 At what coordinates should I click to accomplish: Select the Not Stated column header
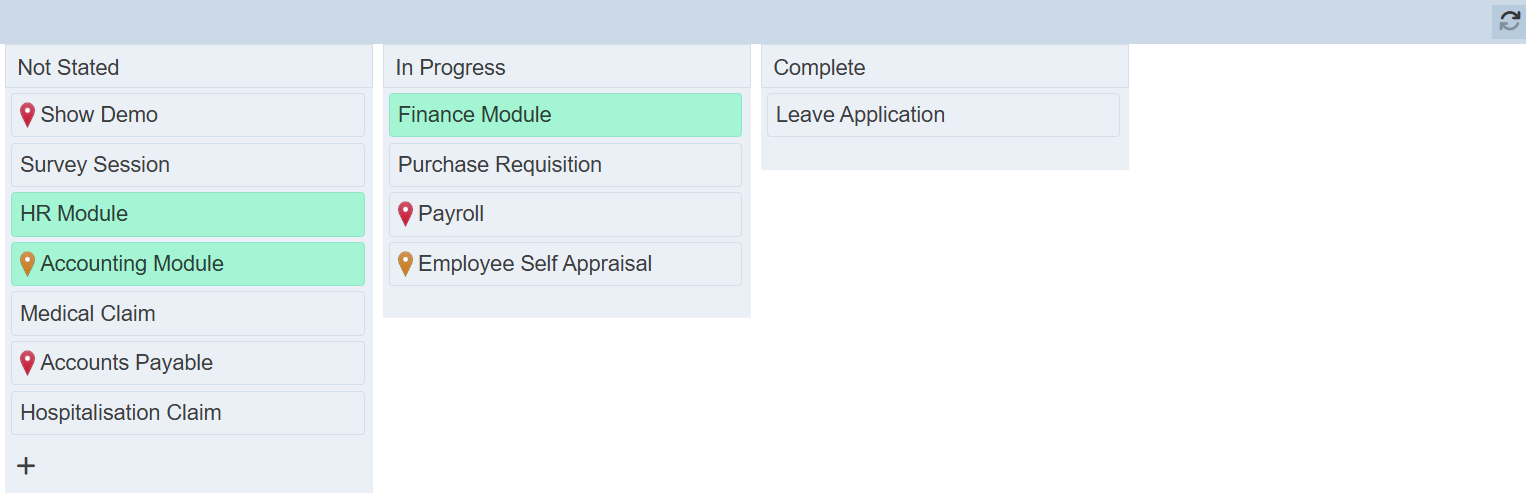pyautogui.click(x=68, y=68)
